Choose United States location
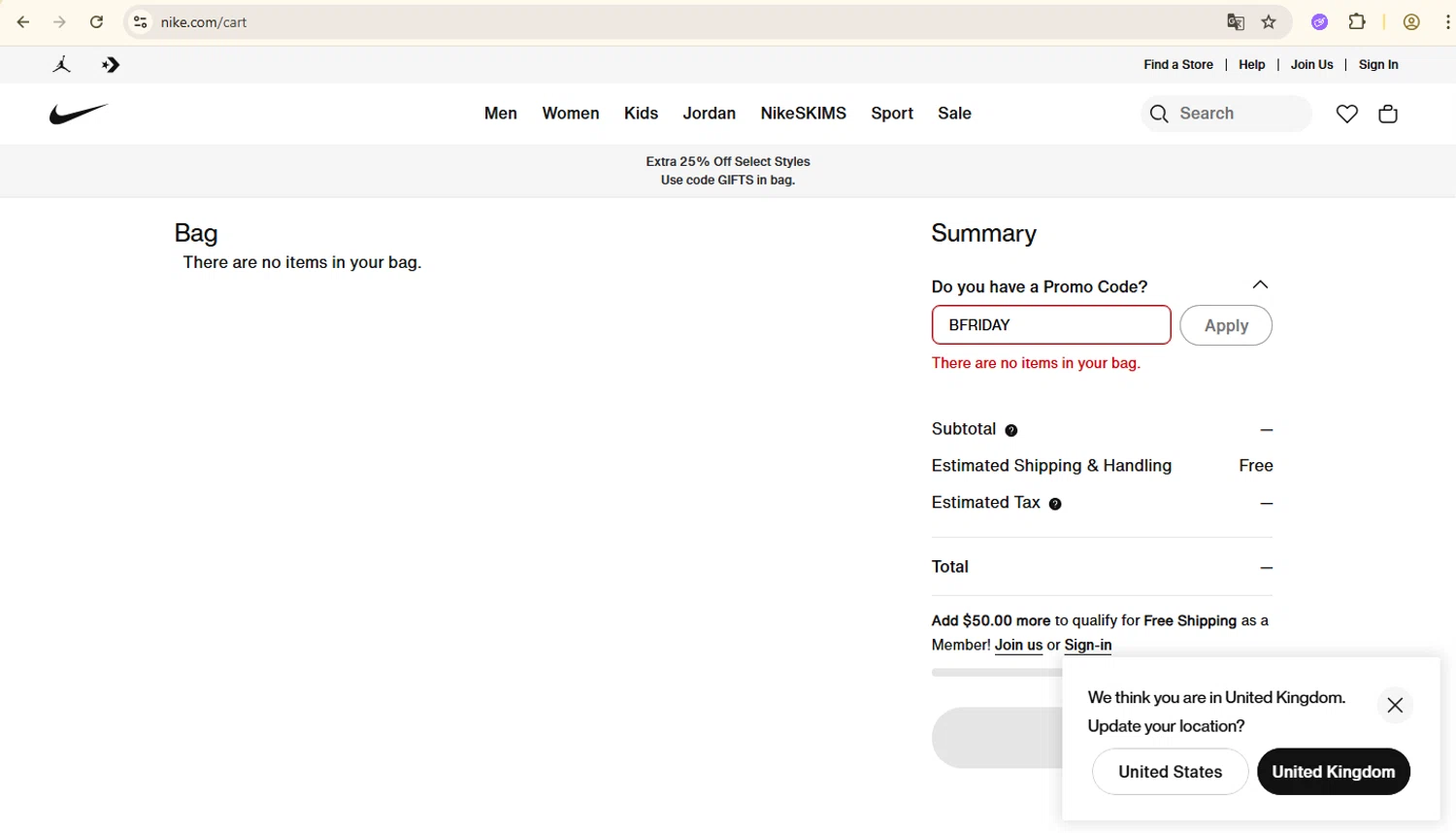The width and height of the screenshot is (1456, 833). tap(1170, 772)
